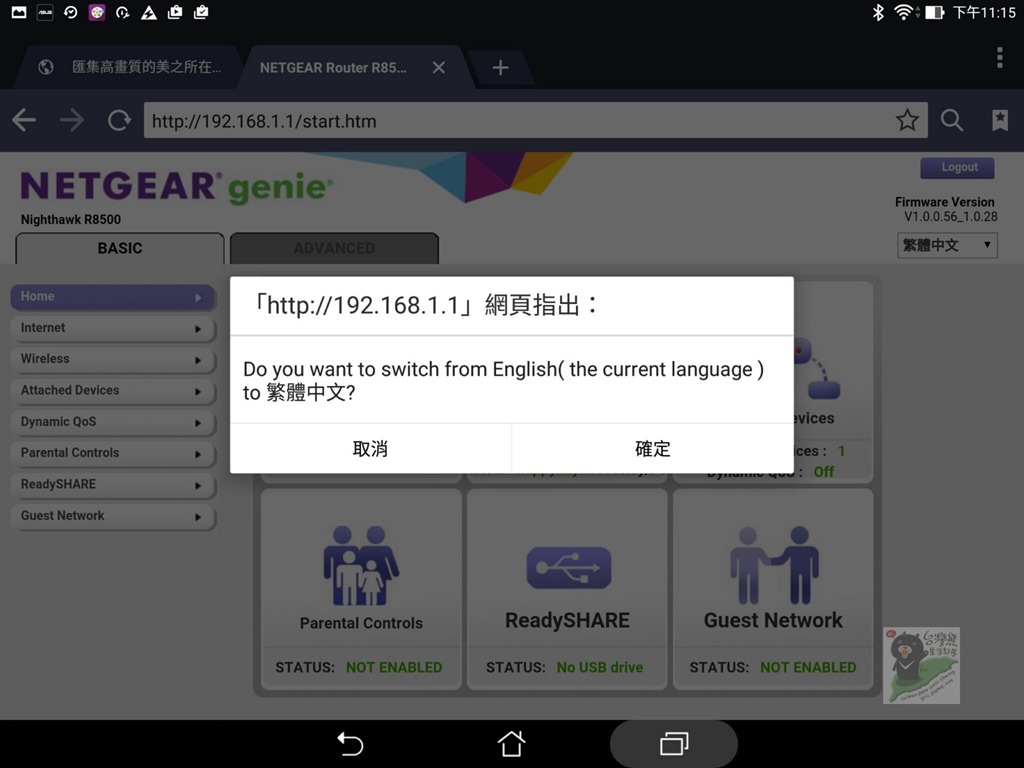Switch to the BASIC tab
Image resolution: width=1024 pixels, height=768 pixels.
(x=120, y=248)
